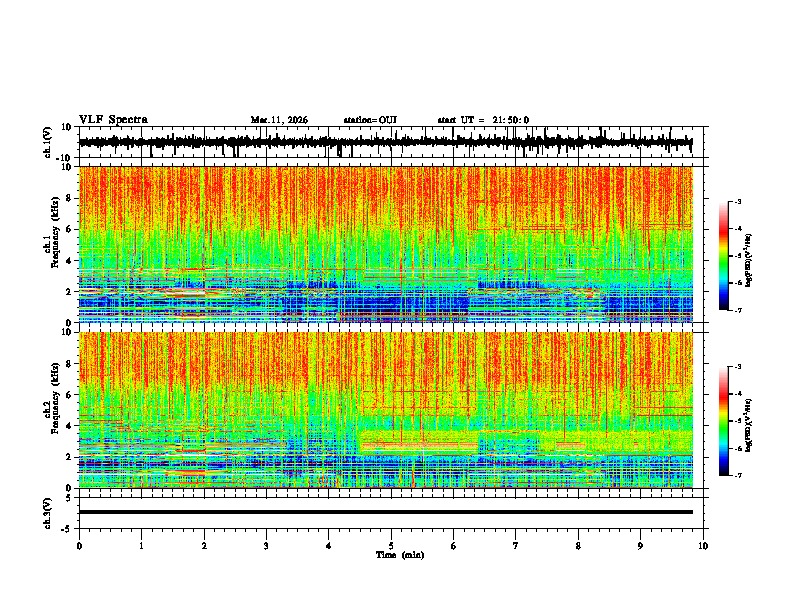This screenshot has height=612, width=792.
Task: Click the "3" minute tick on time axis
Action: [266, 546]
